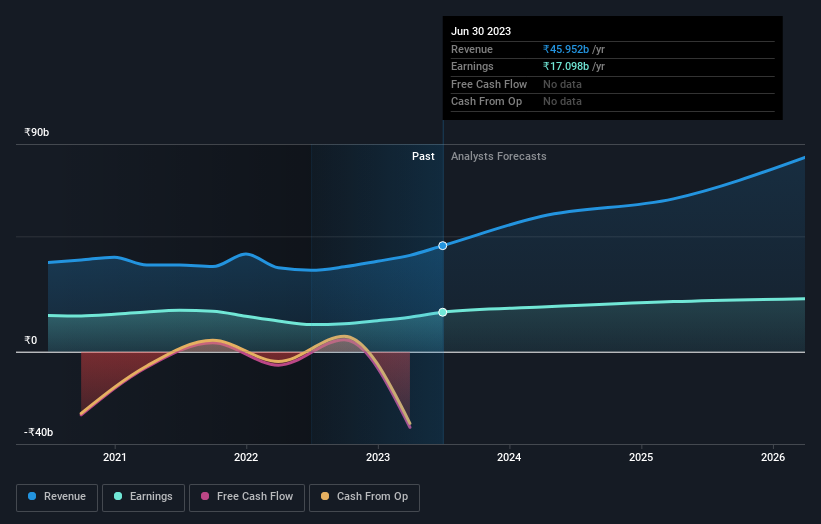821x524 pixels.
Task: Click the ₹45.952b revenue value in the tooltip
Action: click(x=566, y=49)
